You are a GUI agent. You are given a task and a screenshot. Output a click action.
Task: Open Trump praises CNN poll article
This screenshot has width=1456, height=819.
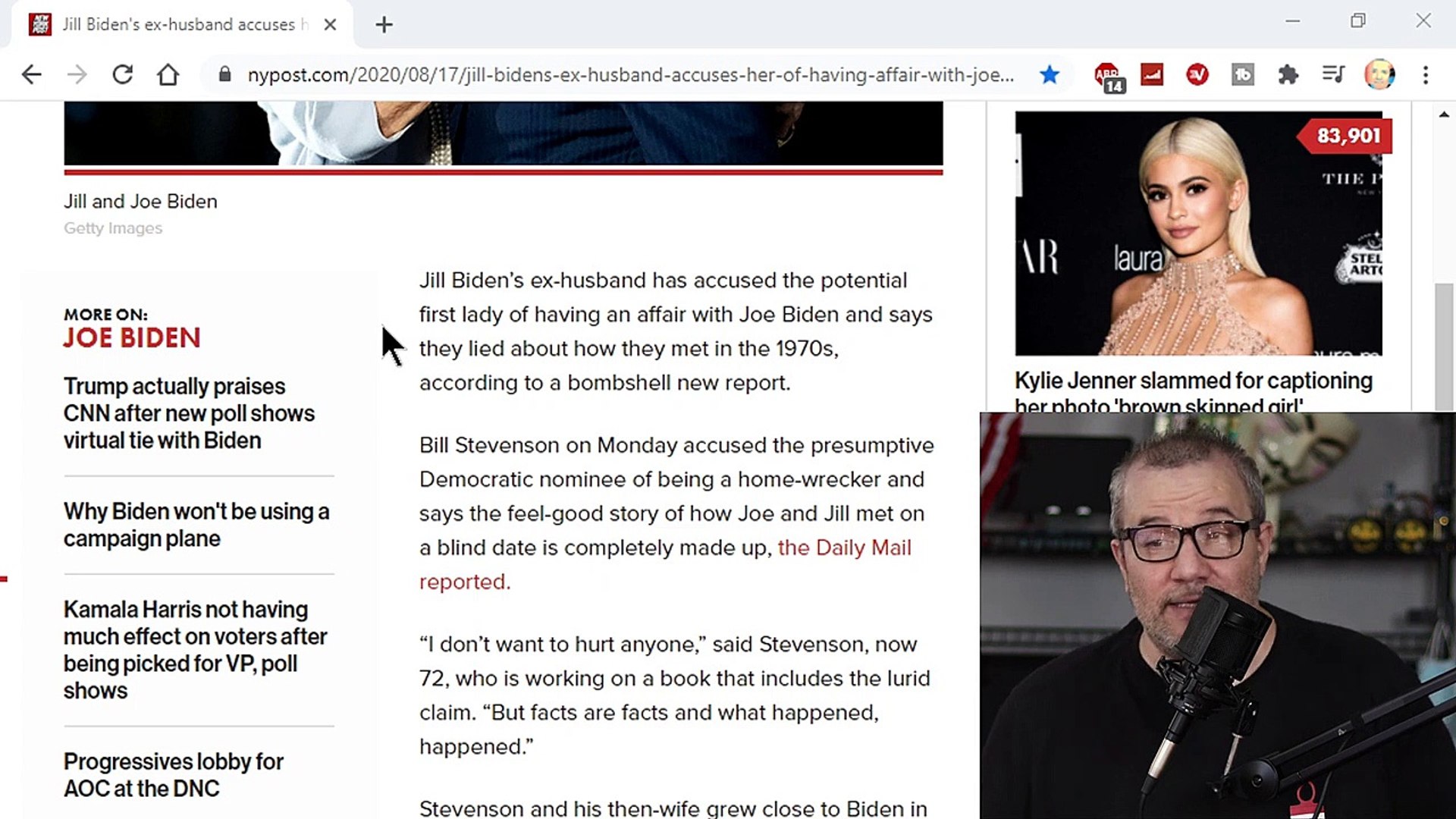(189, 413)
